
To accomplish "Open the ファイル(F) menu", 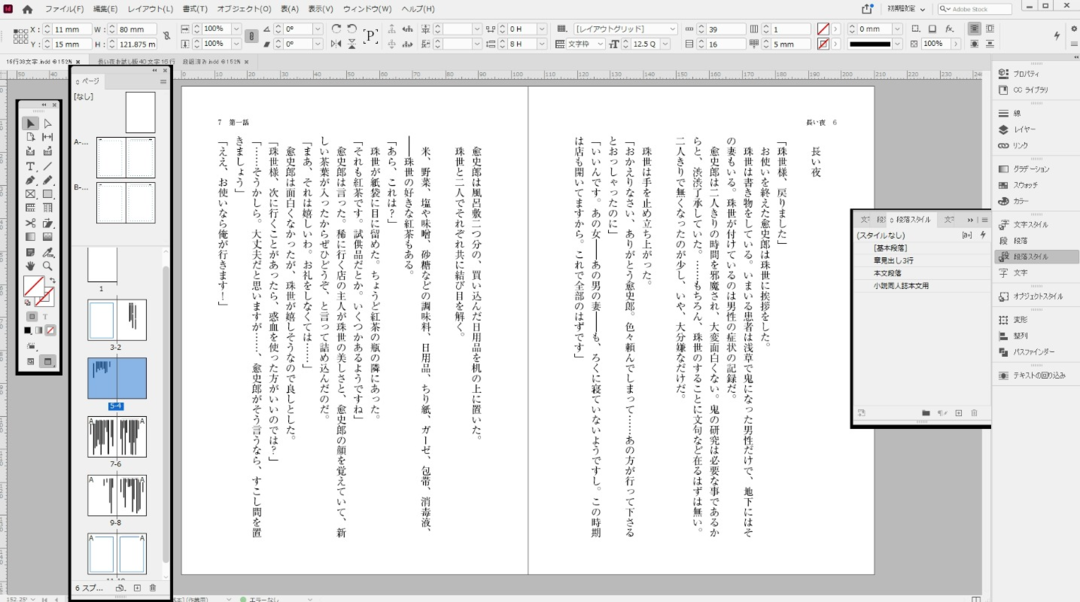I will (x=63, y=9).
